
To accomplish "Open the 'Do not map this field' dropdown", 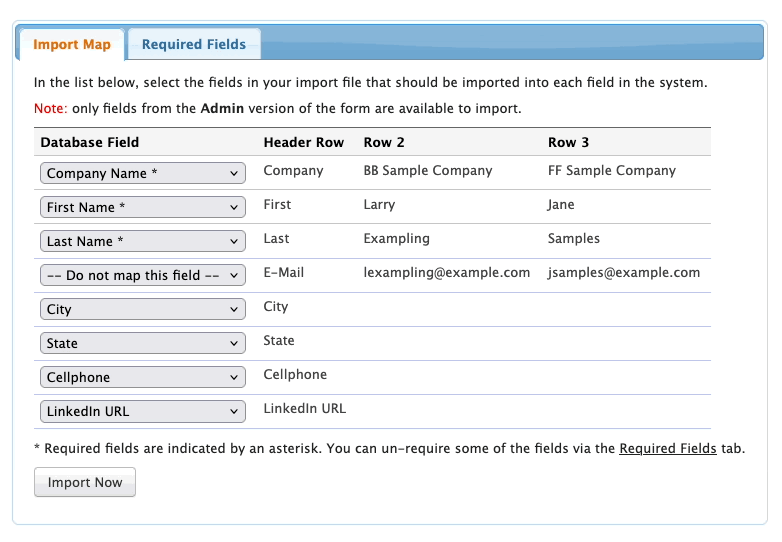I will pos(143,276).
